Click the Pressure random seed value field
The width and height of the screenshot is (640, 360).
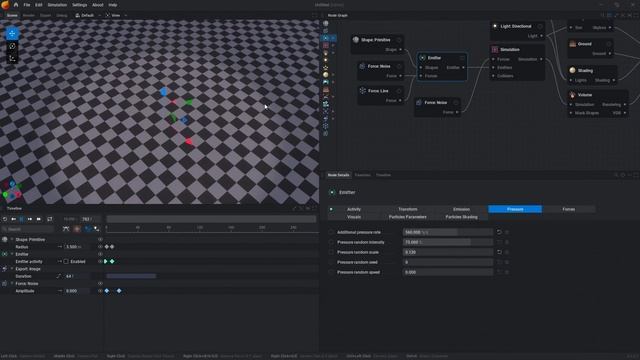pyautogui.click(x=448, y=262)
